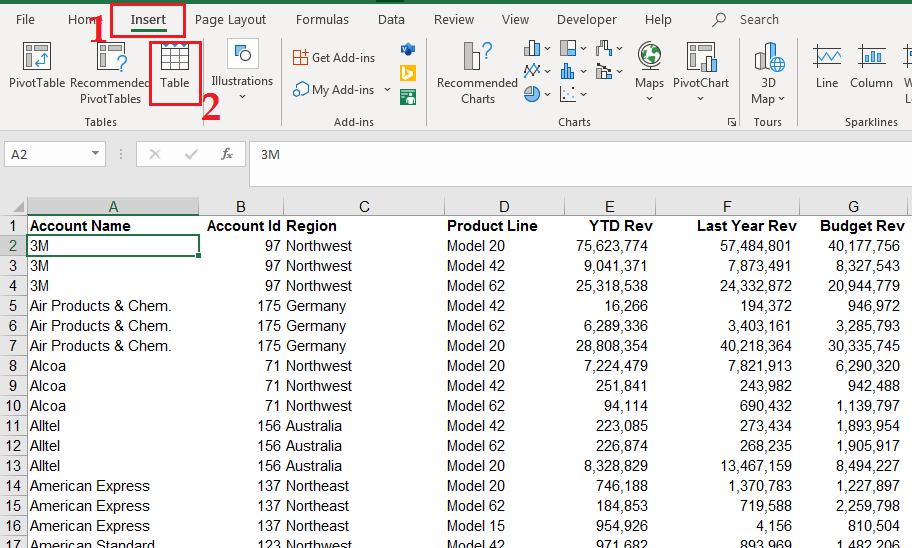Click cell with value 75,623,774
The width and height of the screenshot is (912, 548).
(x=609, y=246)
